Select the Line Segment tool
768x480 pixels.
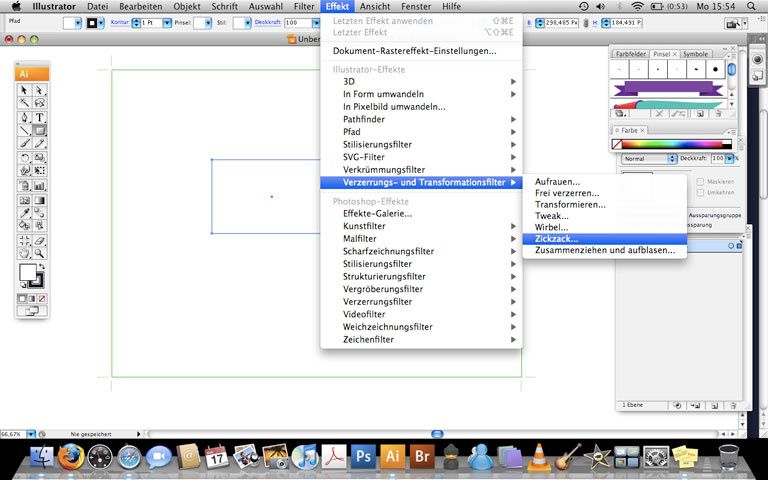click(24, 130)
